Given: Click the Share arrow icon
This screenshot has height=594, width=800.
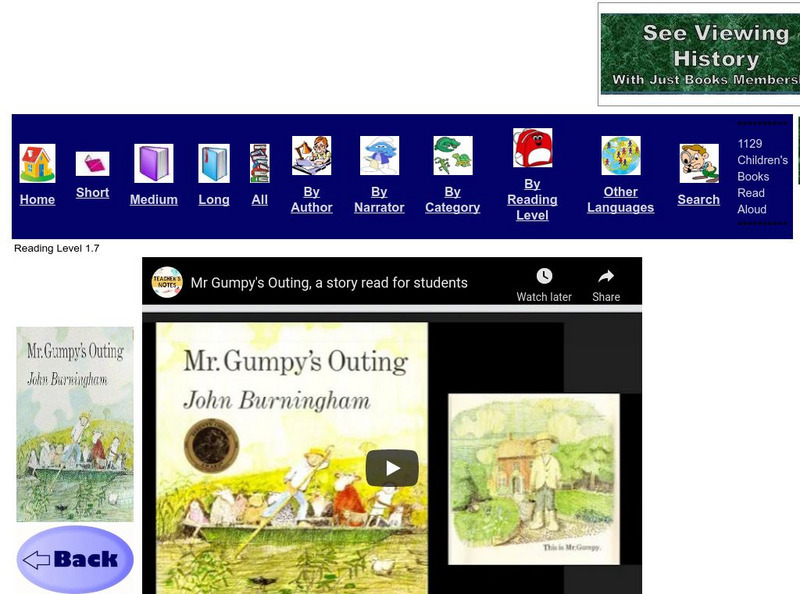Looking at the screenshot, I should click(x=606, y=276).
